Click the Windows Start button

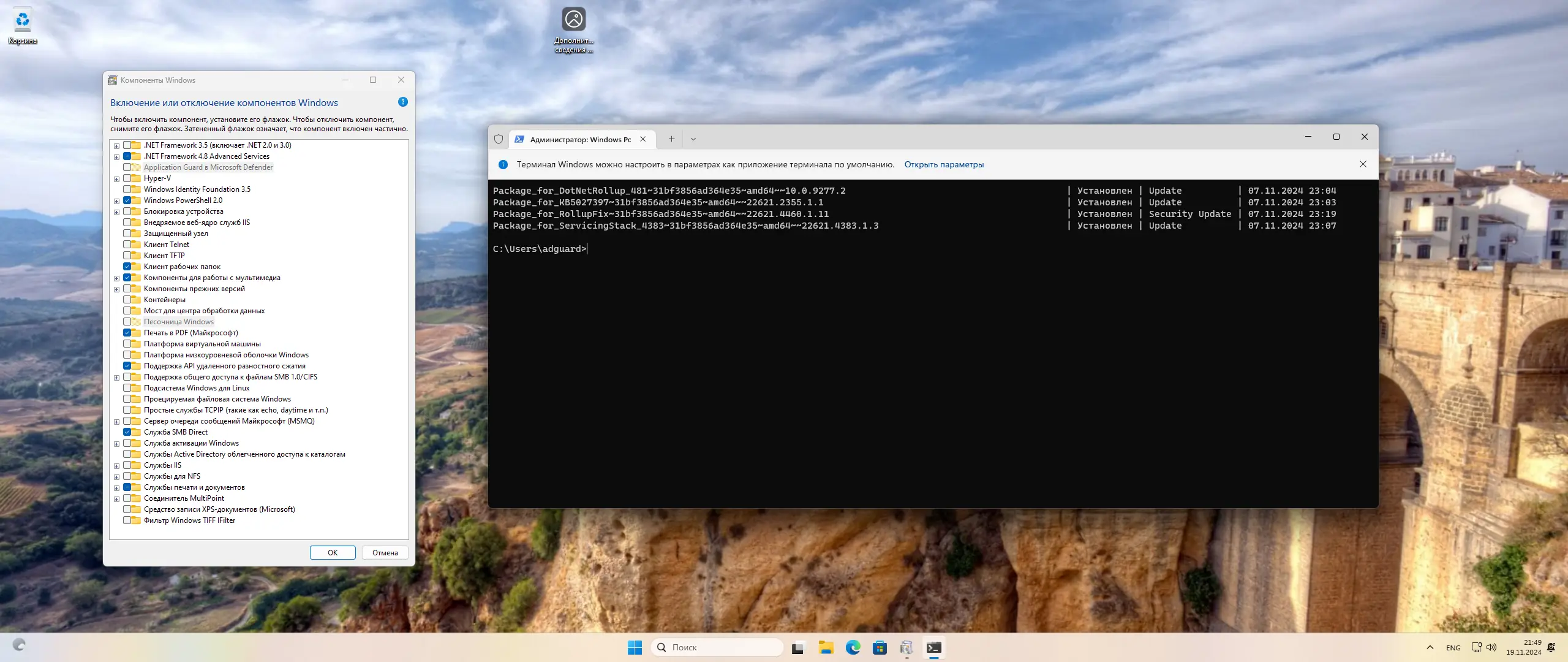point(635,647)
